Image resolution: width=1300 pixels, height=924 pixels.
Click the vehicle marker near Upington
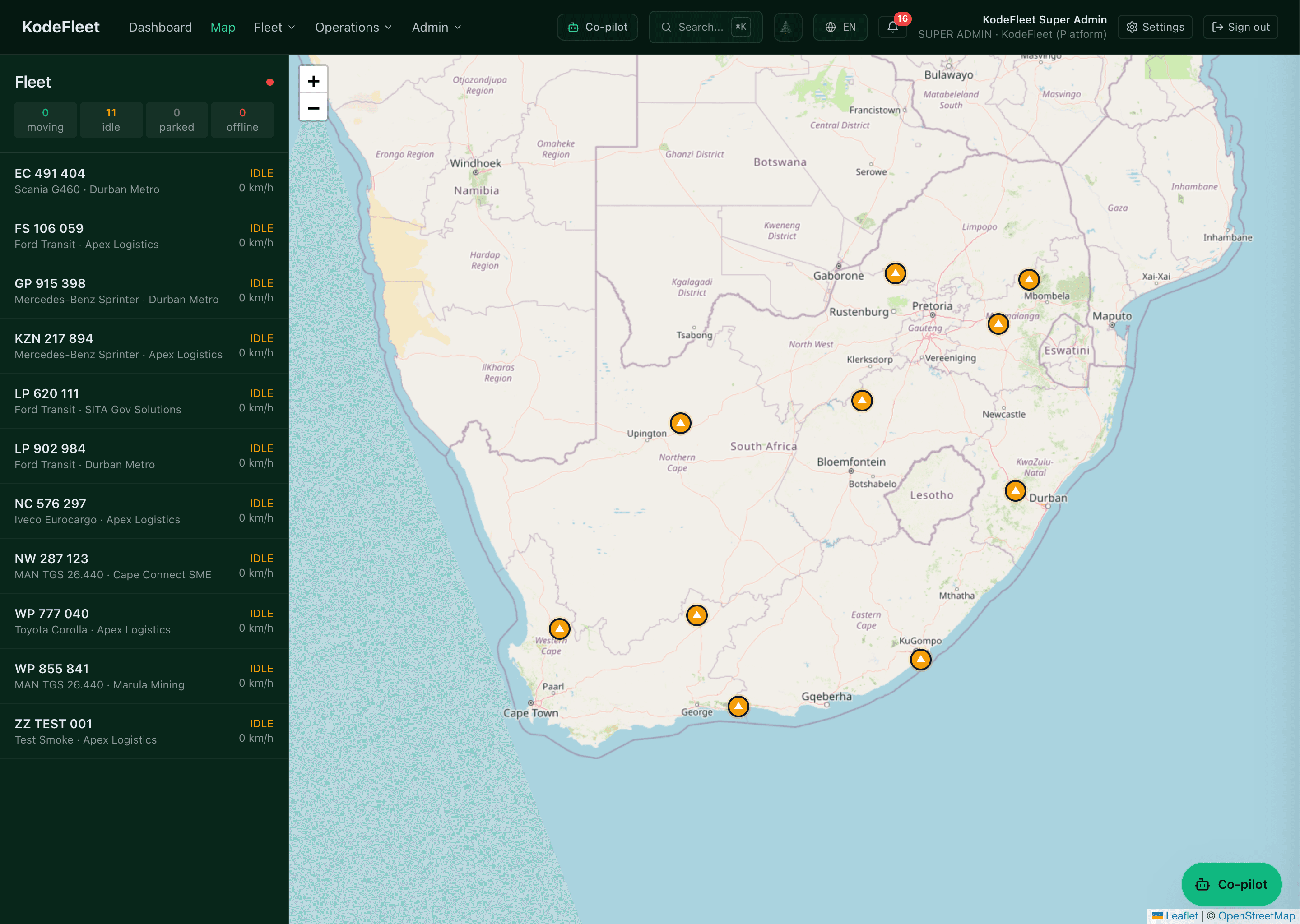pos(680,423)
